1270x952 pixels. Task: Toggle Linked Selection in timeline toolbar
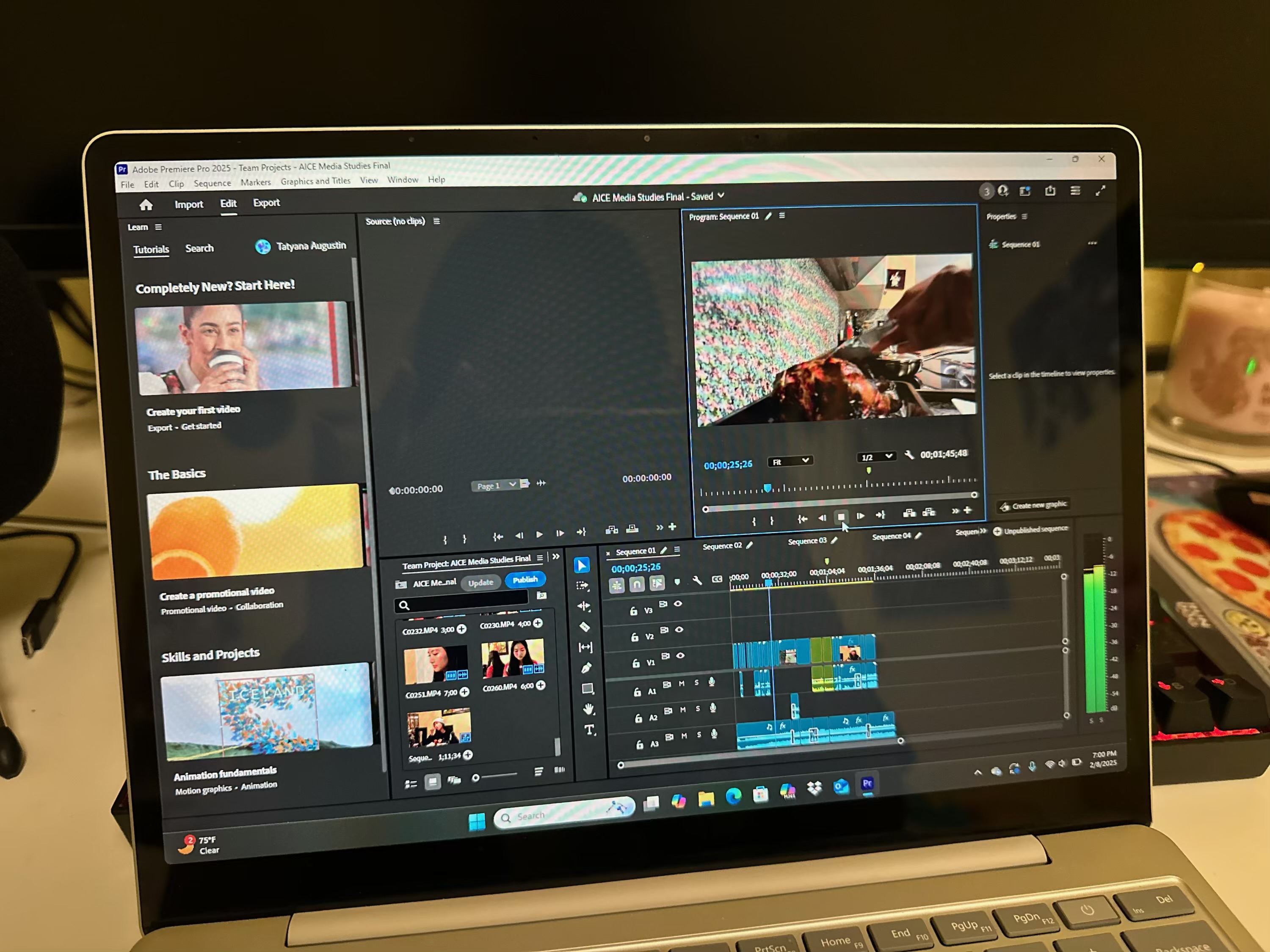coord(657,583)
